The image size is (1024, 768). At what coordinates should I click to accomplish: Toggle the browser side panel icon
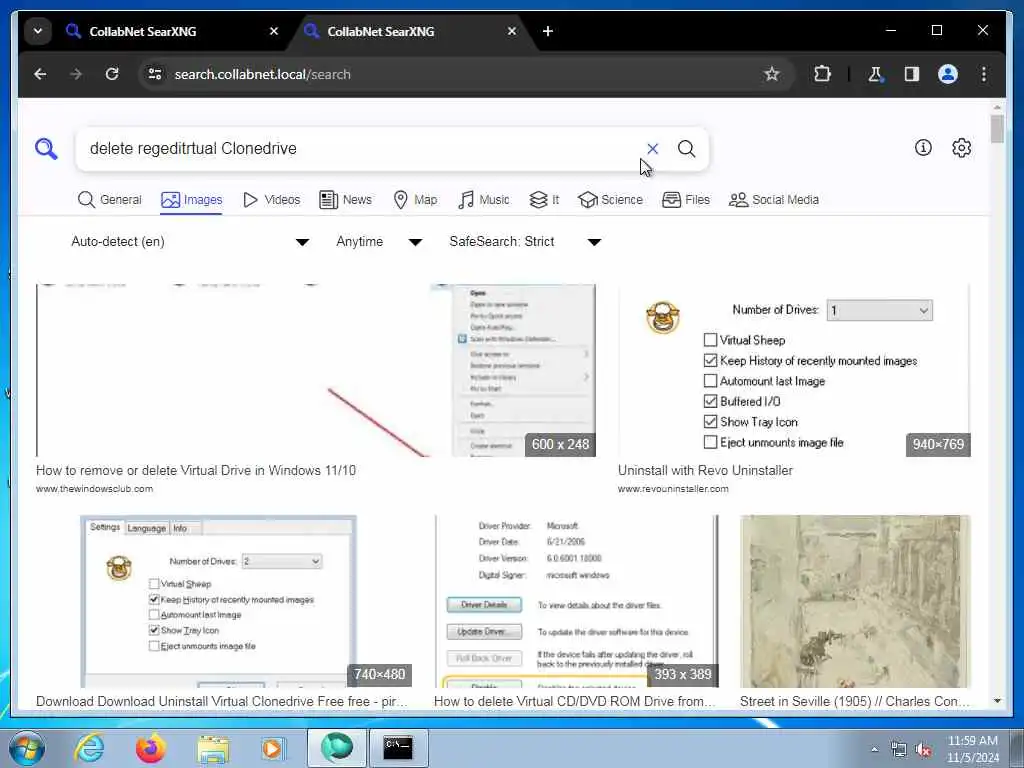(912, 74)
